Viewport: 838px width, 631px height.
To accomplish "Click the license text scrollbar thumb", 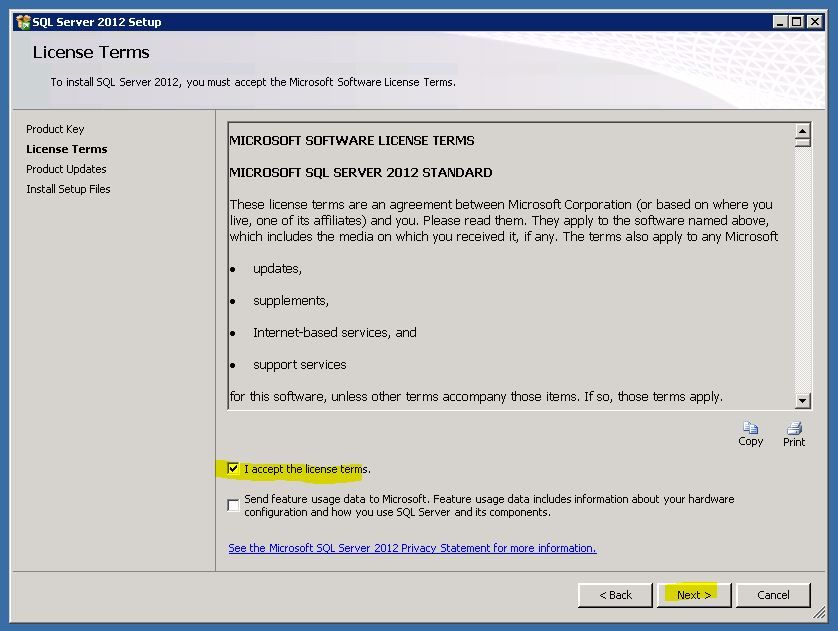I will 802,143.
